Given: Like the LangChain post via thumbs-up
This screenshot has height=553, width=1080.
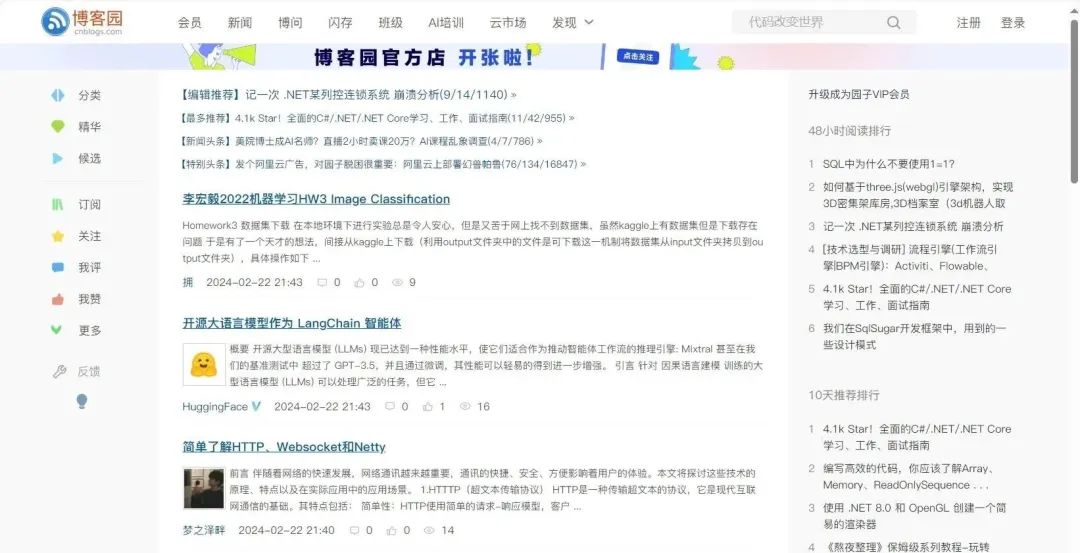Looking at the screenshot, I should [x=428, y=407].
